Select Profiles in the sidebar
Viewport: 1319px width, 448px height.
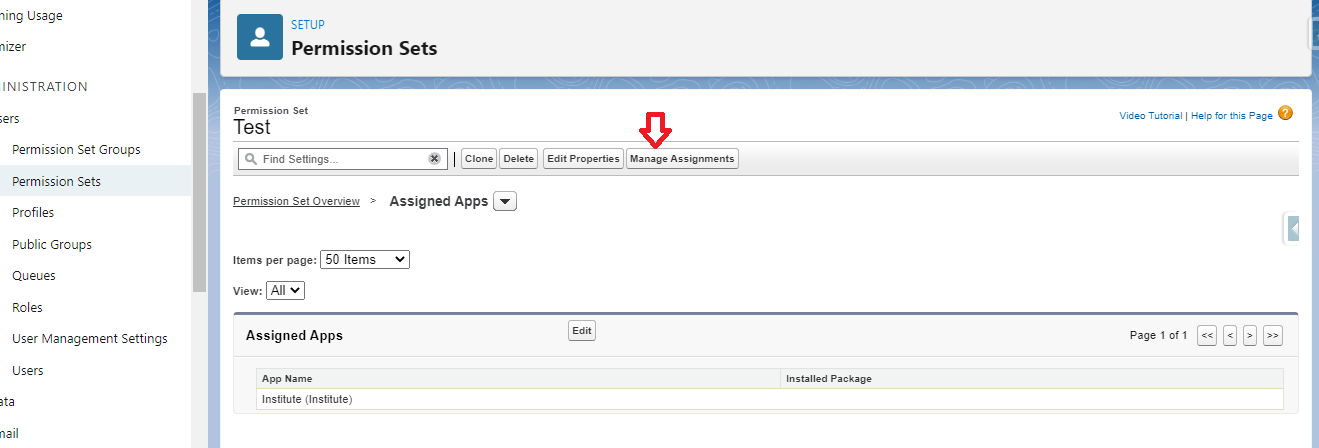click(x=33, y=213)
